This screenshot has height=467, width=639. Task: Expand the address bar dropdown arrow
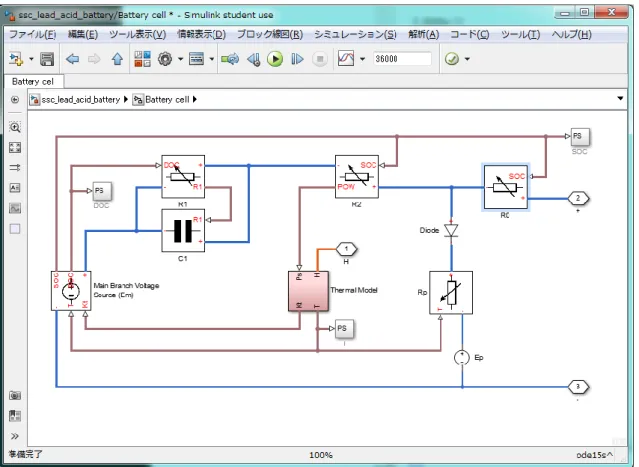click(620, 99)
